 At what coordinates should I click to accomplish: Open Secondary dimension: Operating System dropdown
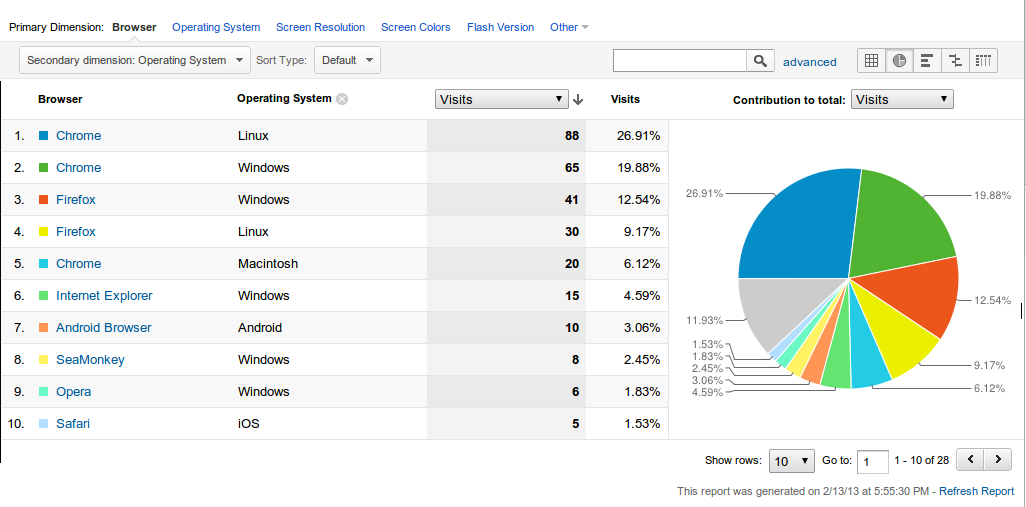tap(135, 60)
